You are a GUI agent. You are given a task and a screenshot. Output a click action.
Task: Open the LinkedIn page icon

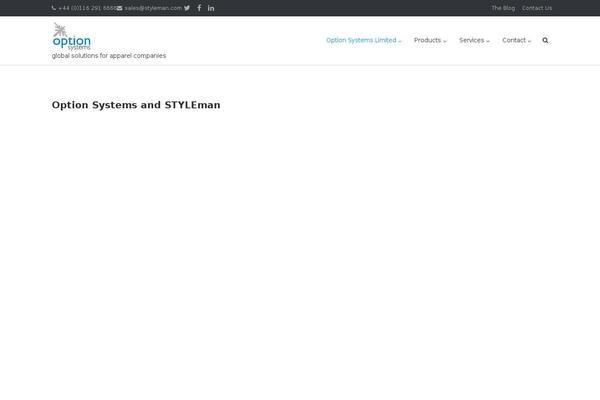[x=211, y=8]
